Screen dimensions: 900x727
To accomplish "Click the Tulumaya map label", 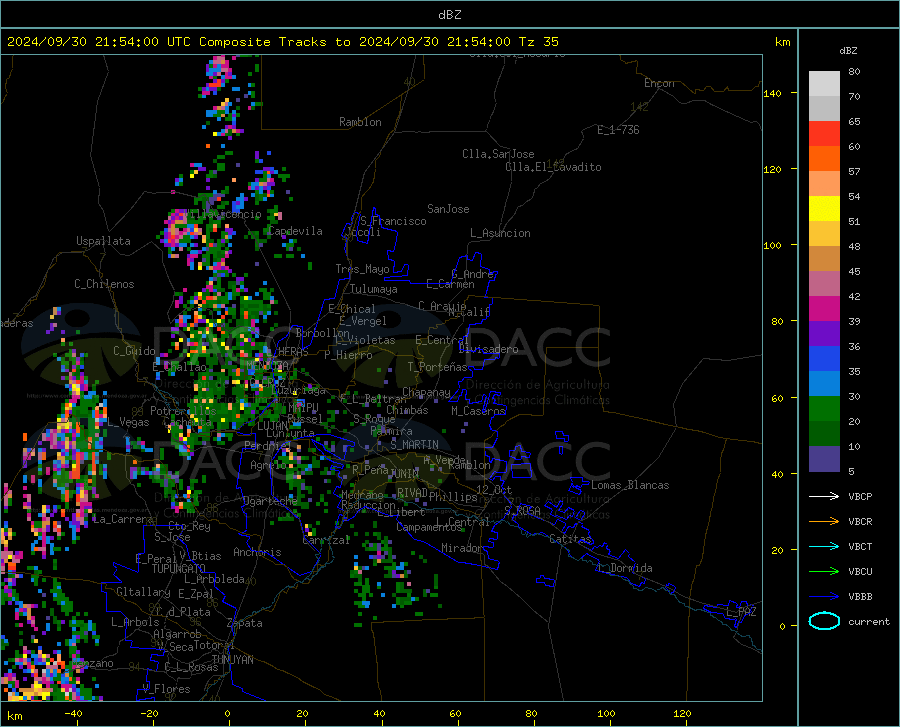I will coord(374,289).
